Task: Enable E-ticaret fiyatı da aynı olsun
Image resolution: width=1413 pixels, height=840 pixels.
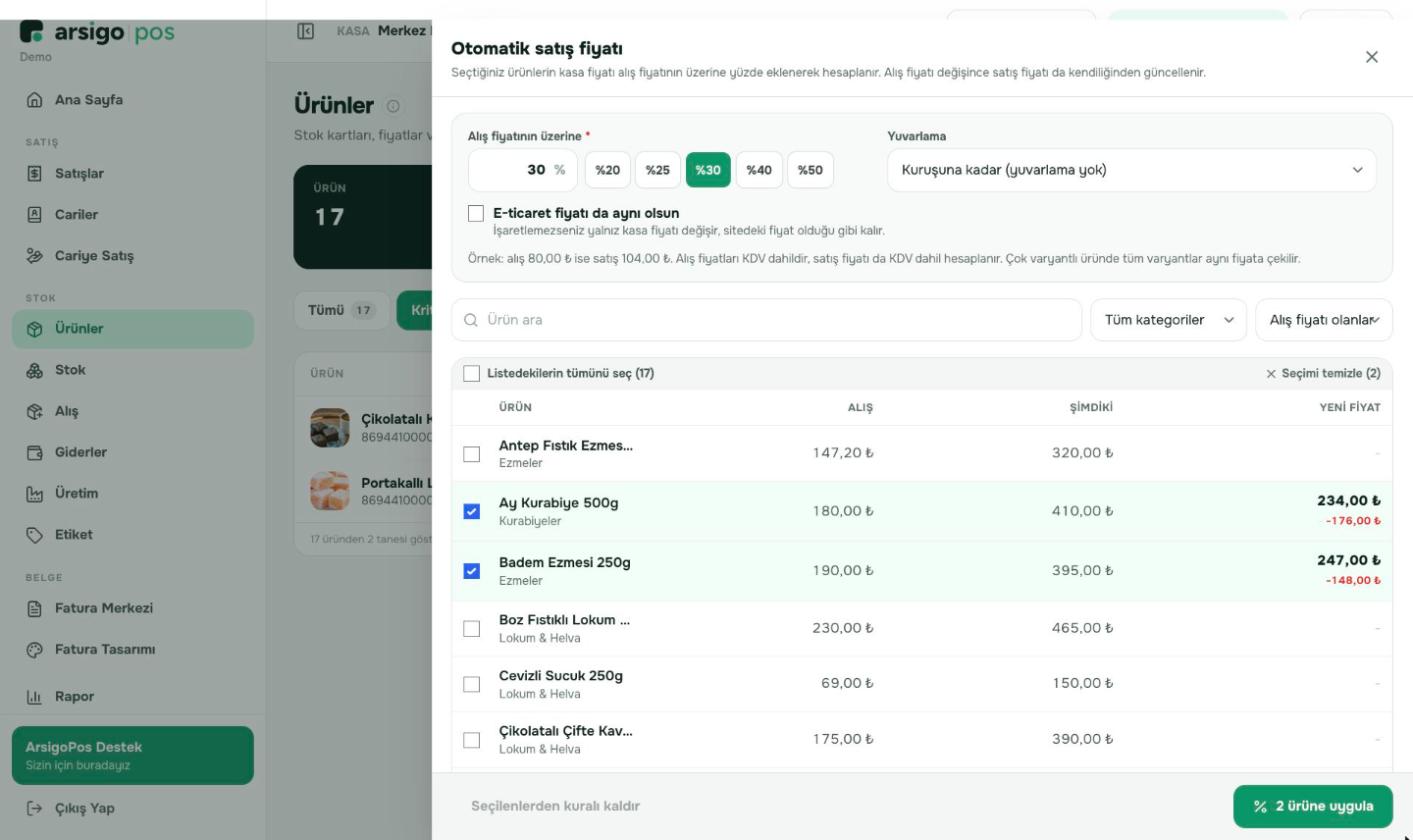Action: 476,213
